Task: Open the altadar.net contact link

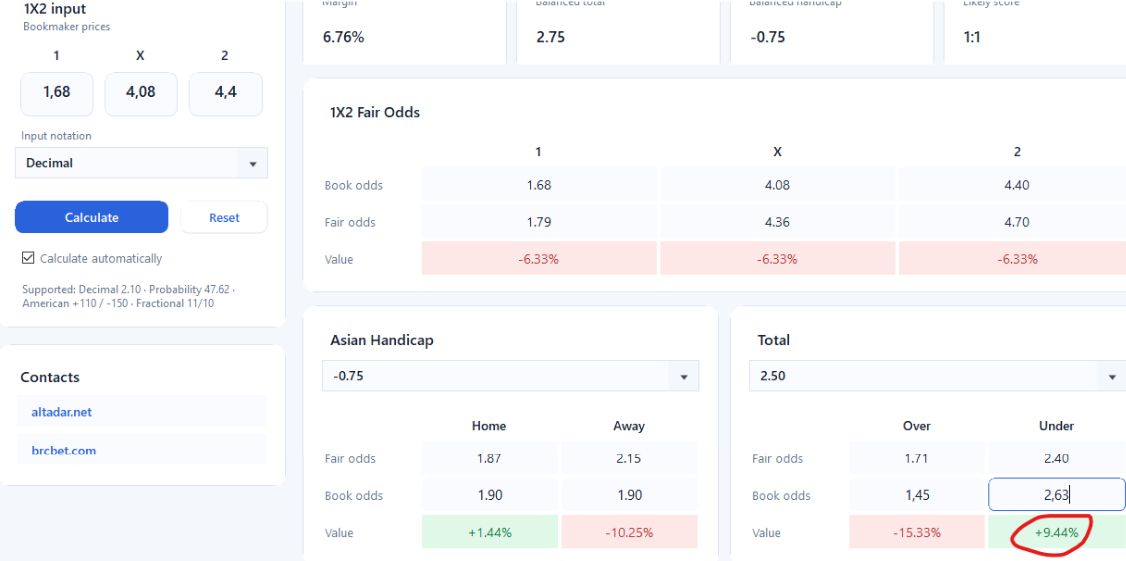Action: click(62, 412)
